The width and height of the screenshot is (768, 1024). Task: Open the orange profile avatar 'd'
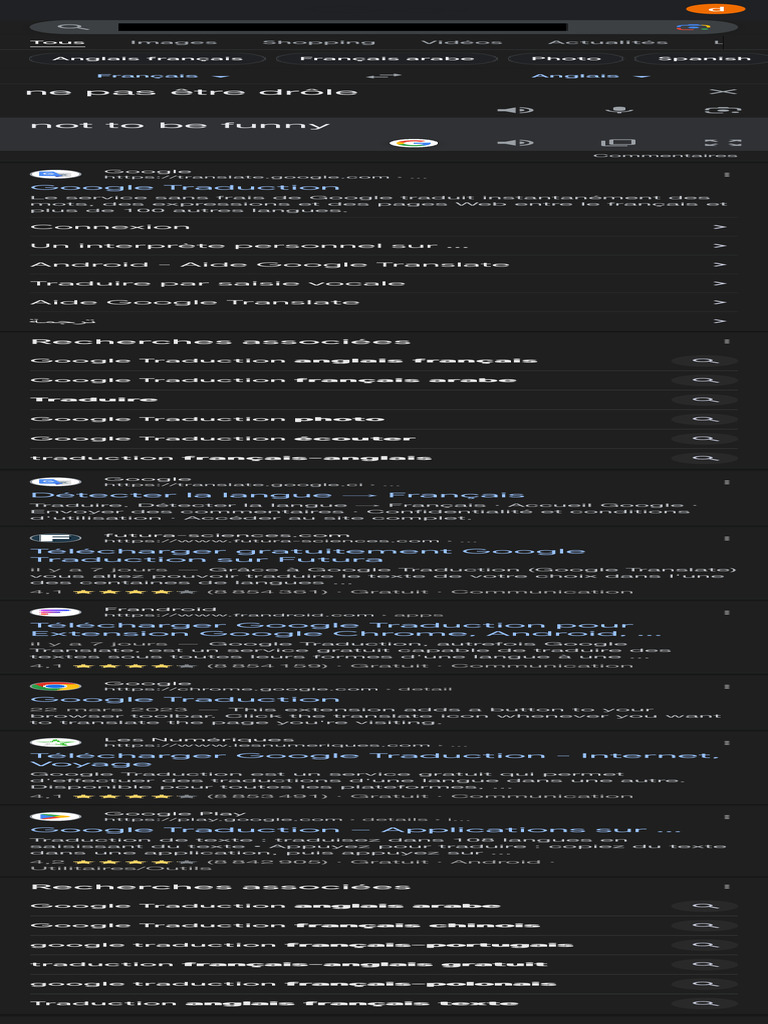pos(716,8)
